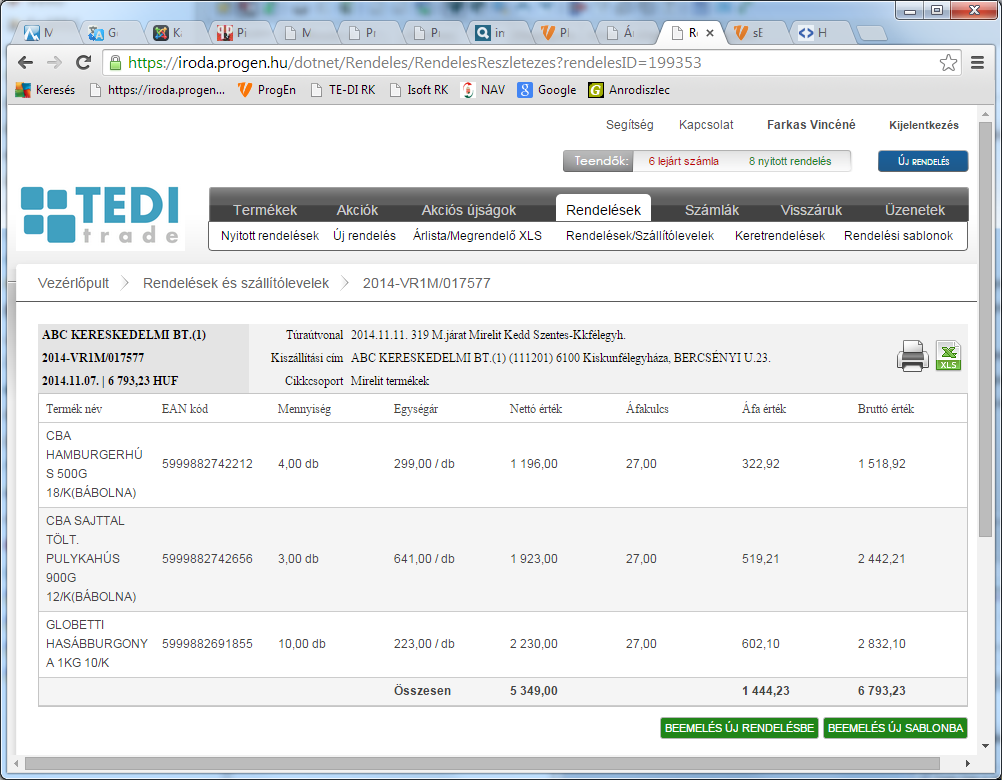The height and width of the screenshot is (780, 1002).
Task: Open the Keresés bookmark
Action: (x=45, y=90)
